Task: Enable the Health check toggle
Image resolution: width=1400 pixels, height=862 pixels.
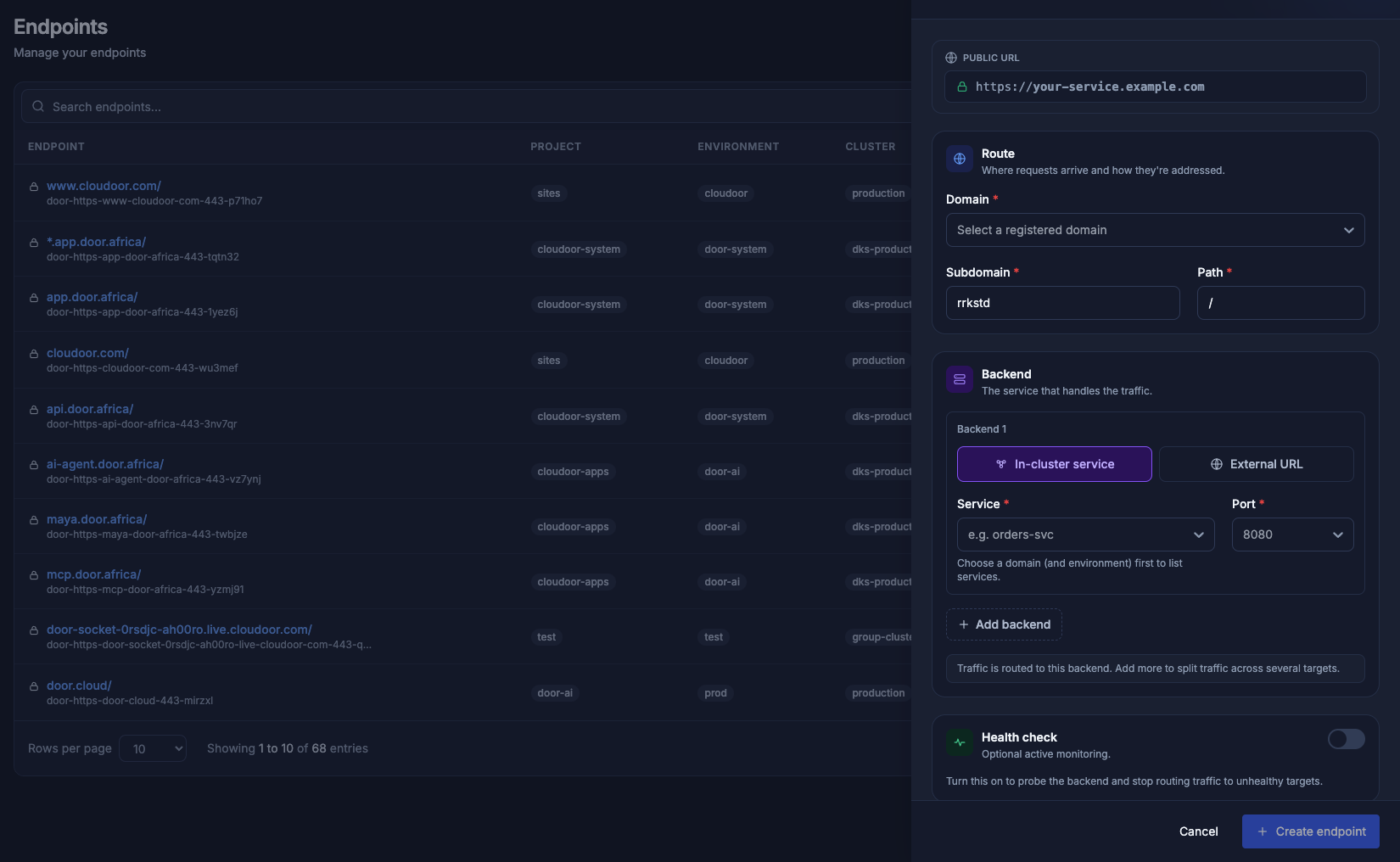Action: coord(1347,739)
